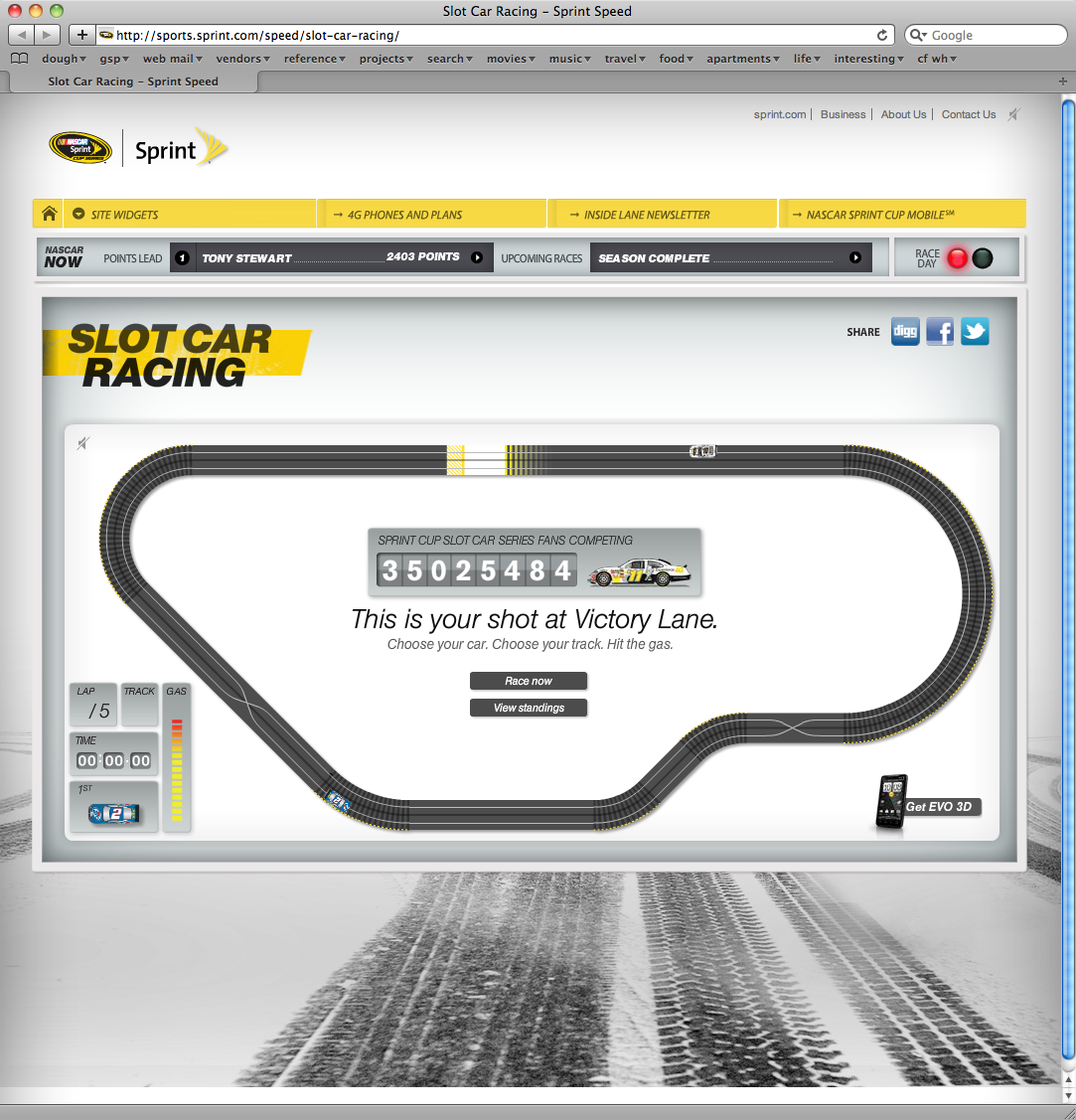The height and width of the screenshot is (1120, 1076).
Task: Click the Google search magnifier dropdown
Action: pos(918,35)
